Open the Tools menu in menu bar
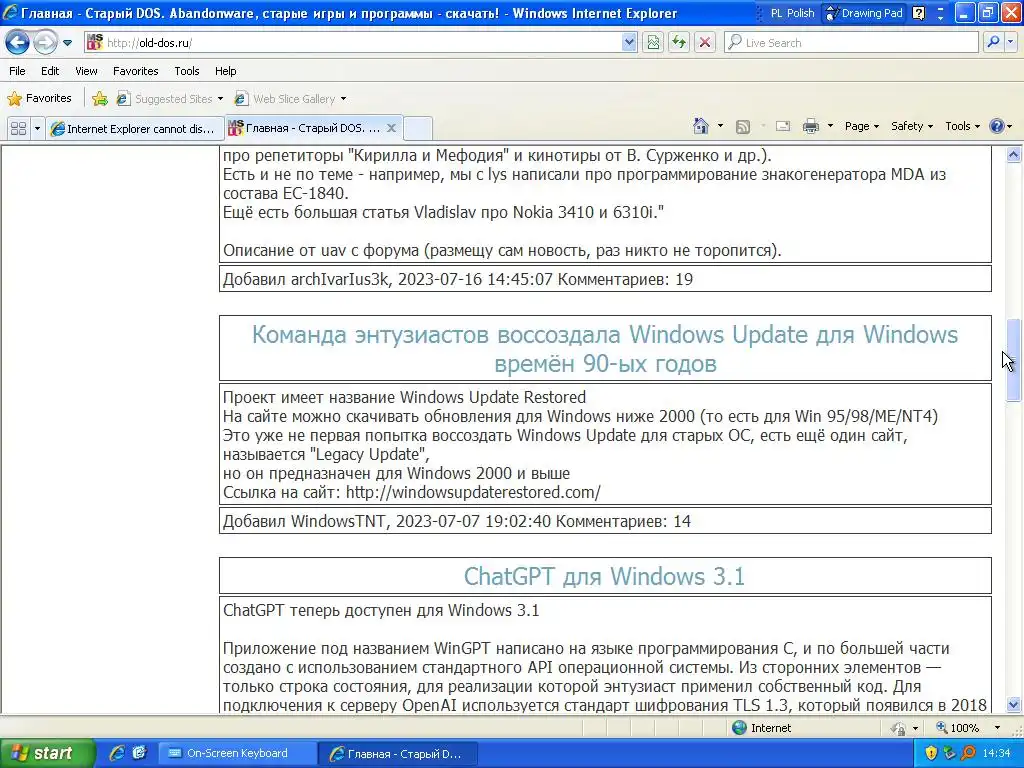The height and width of the screenshot is (768, 1024). [x=186, y=71]
